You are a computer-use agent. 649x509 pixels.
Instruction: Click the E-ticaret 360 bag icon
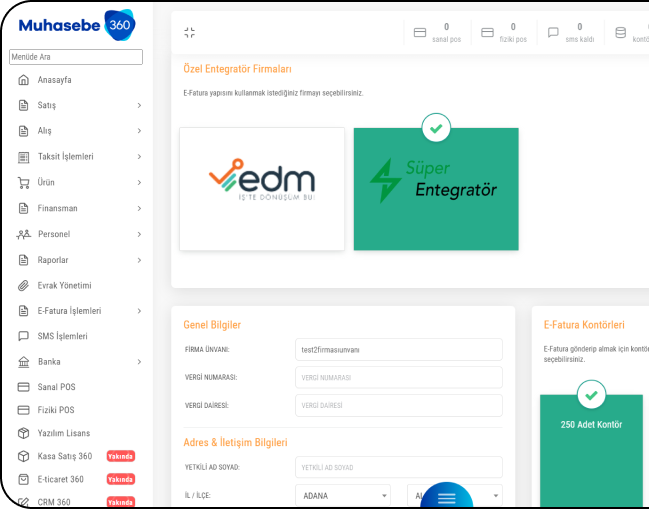click(x=24, y=479)
